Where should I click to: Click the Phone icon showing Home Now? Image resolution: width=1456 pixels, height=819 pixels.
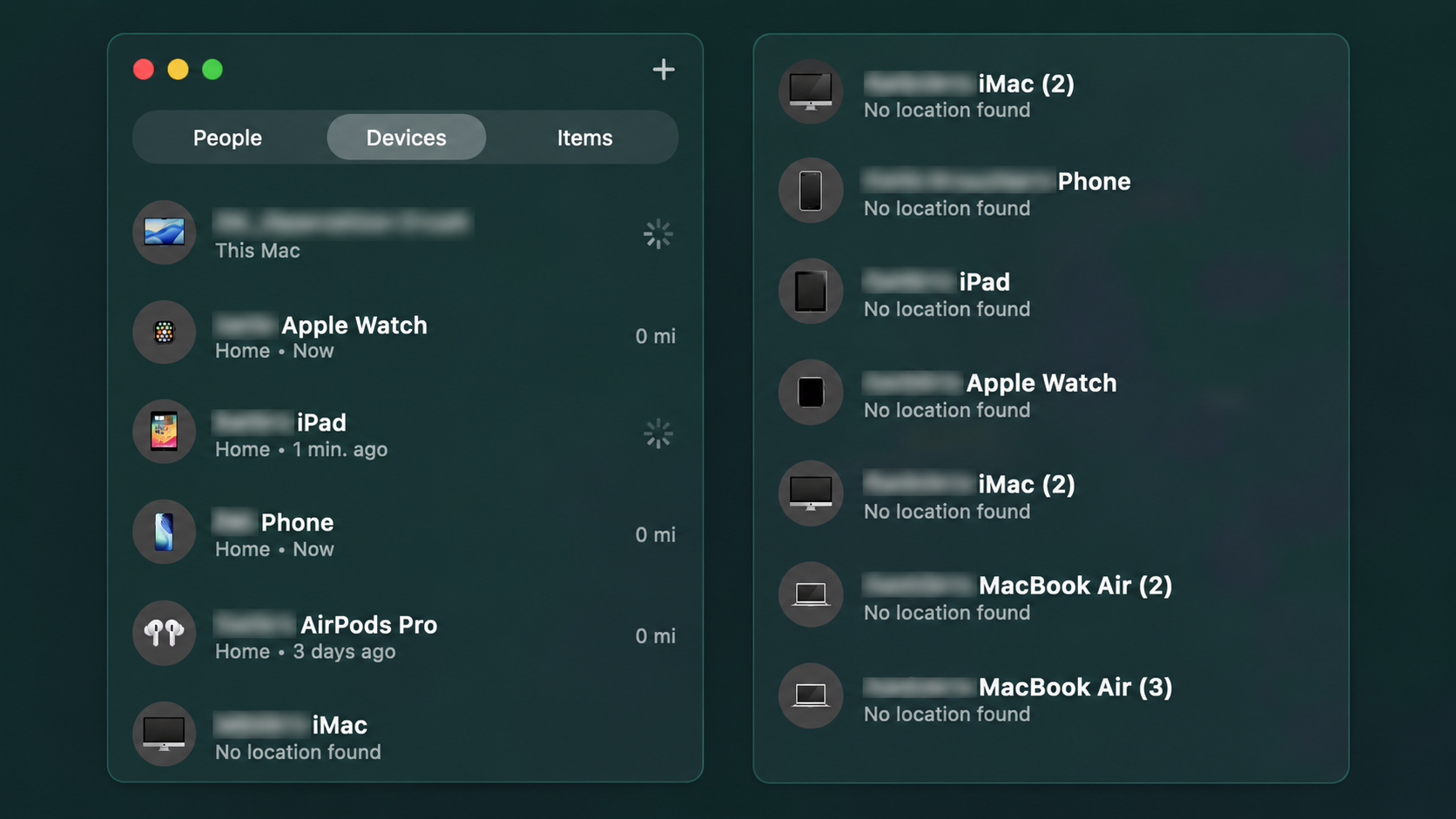[x=164, y=532]
